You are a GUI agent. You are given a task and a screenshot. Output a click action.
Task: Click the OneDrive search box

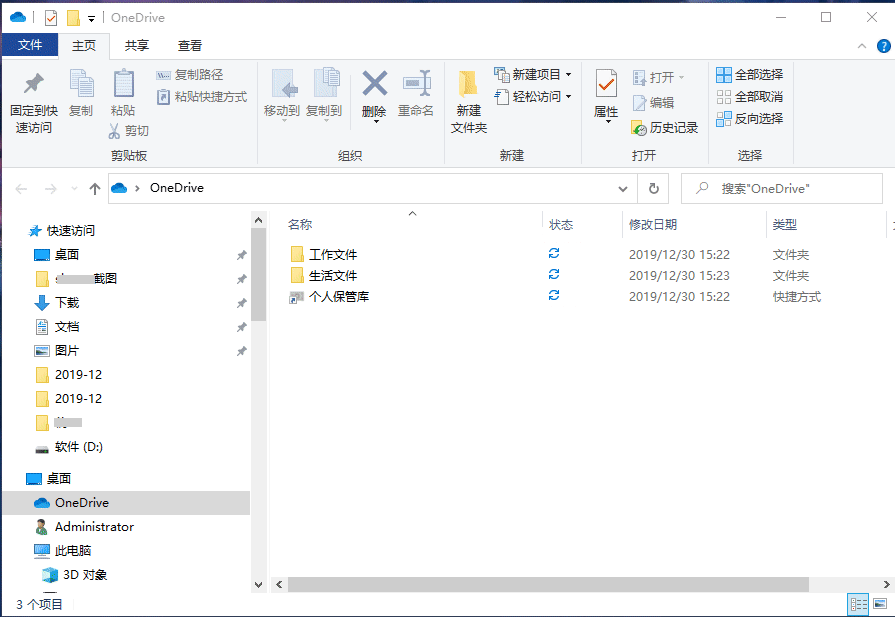pyautogui.click(x=782, y=189)
